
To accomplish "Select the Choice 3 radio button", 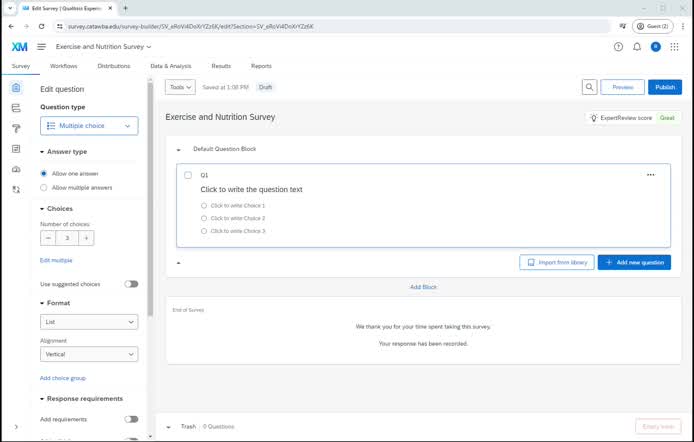I will (204, 231).
